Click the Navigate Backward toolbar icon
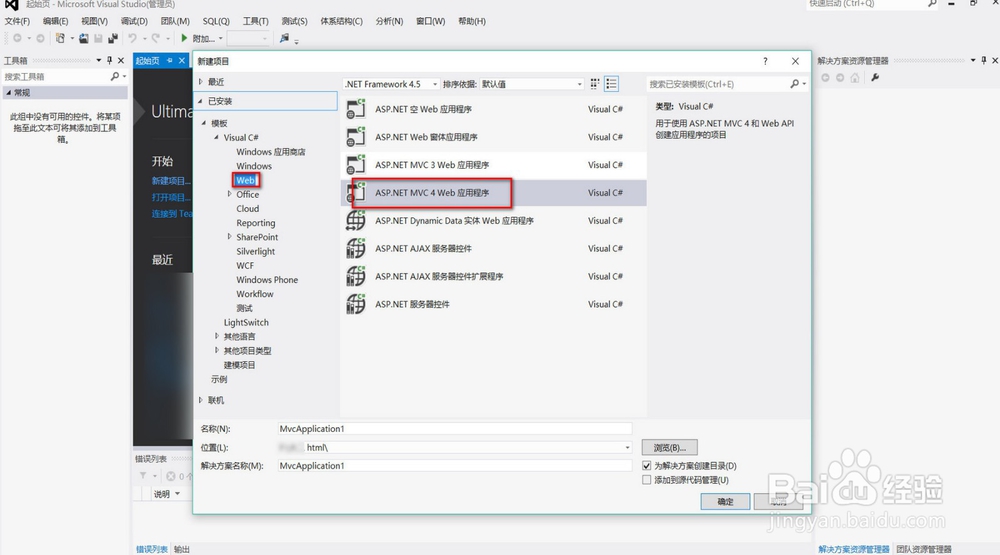 (x=17, y=38)
